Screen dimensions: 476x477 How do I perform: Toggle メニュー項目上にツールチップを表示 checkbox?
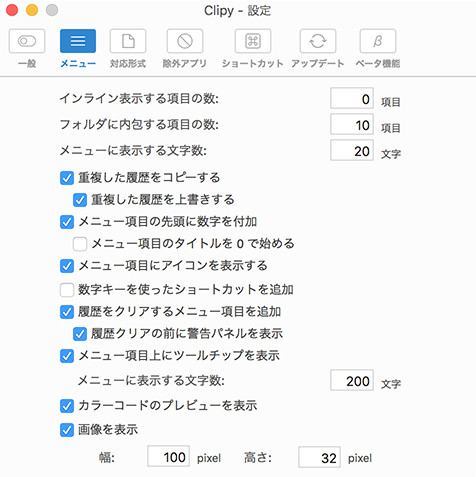(67, 356)
